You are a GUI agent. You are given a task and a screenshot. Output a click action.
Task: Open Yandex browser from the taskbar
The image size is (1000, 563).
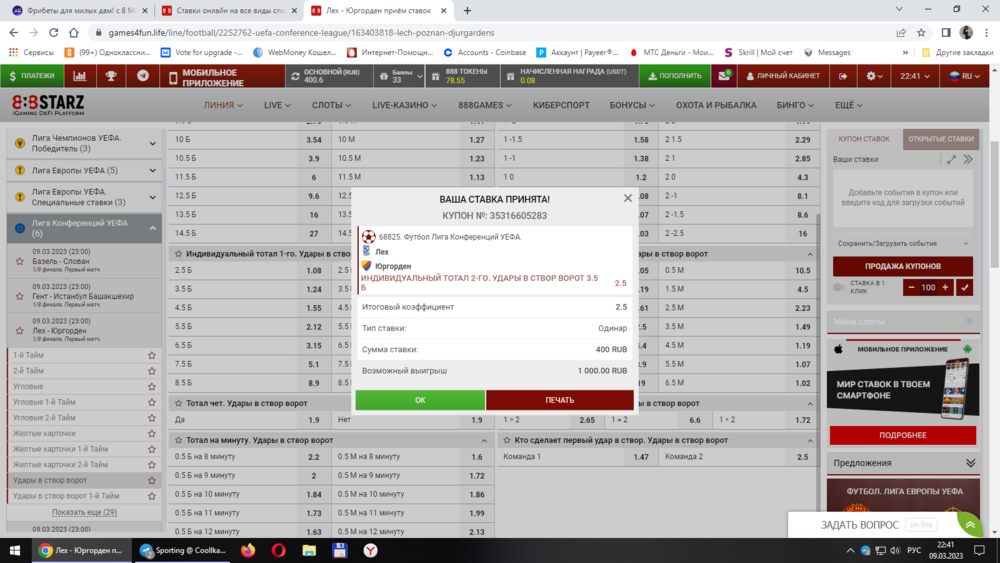[x=371, y=550]
